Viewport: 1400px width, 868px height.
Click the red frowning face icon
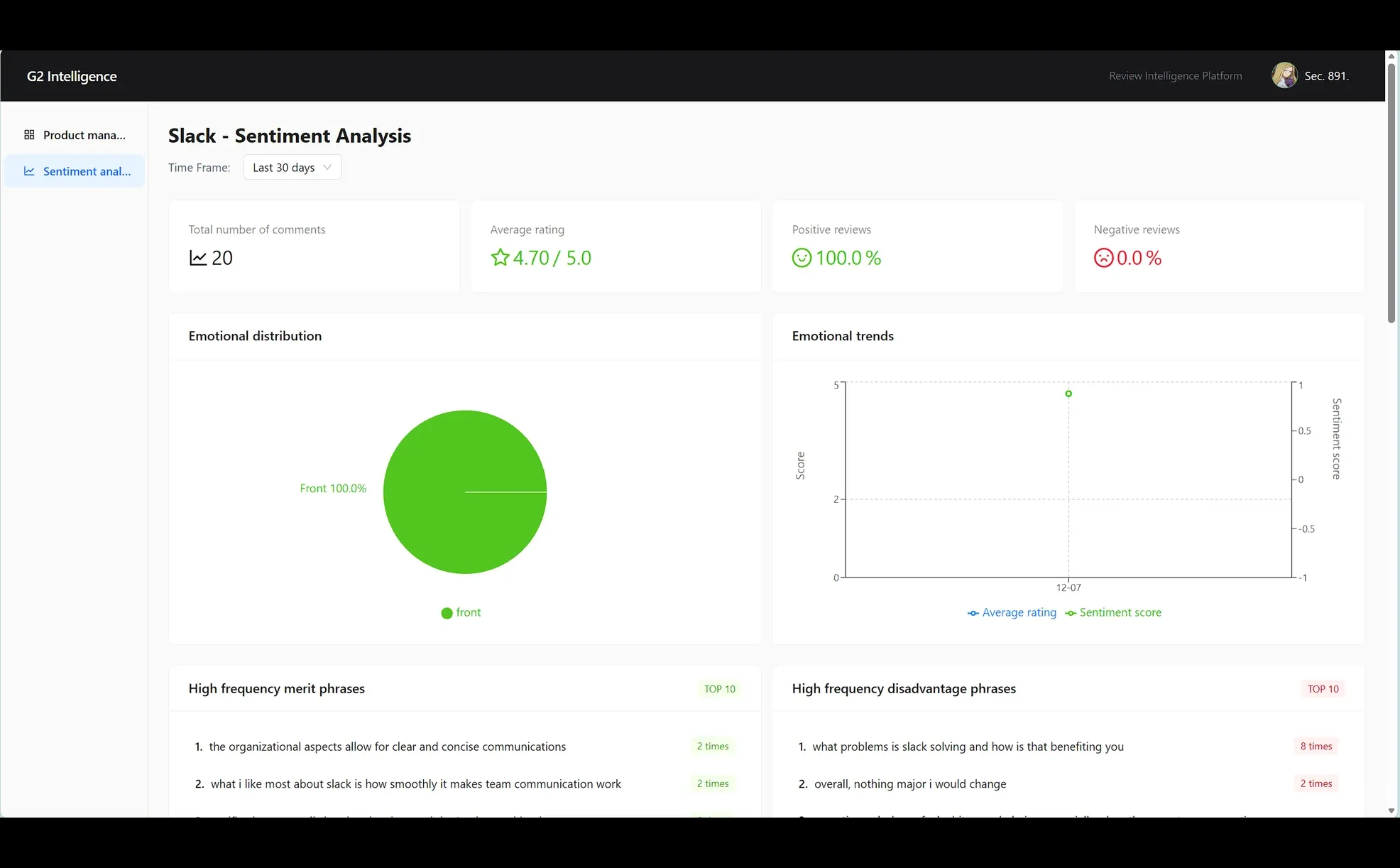point(1103,258)
